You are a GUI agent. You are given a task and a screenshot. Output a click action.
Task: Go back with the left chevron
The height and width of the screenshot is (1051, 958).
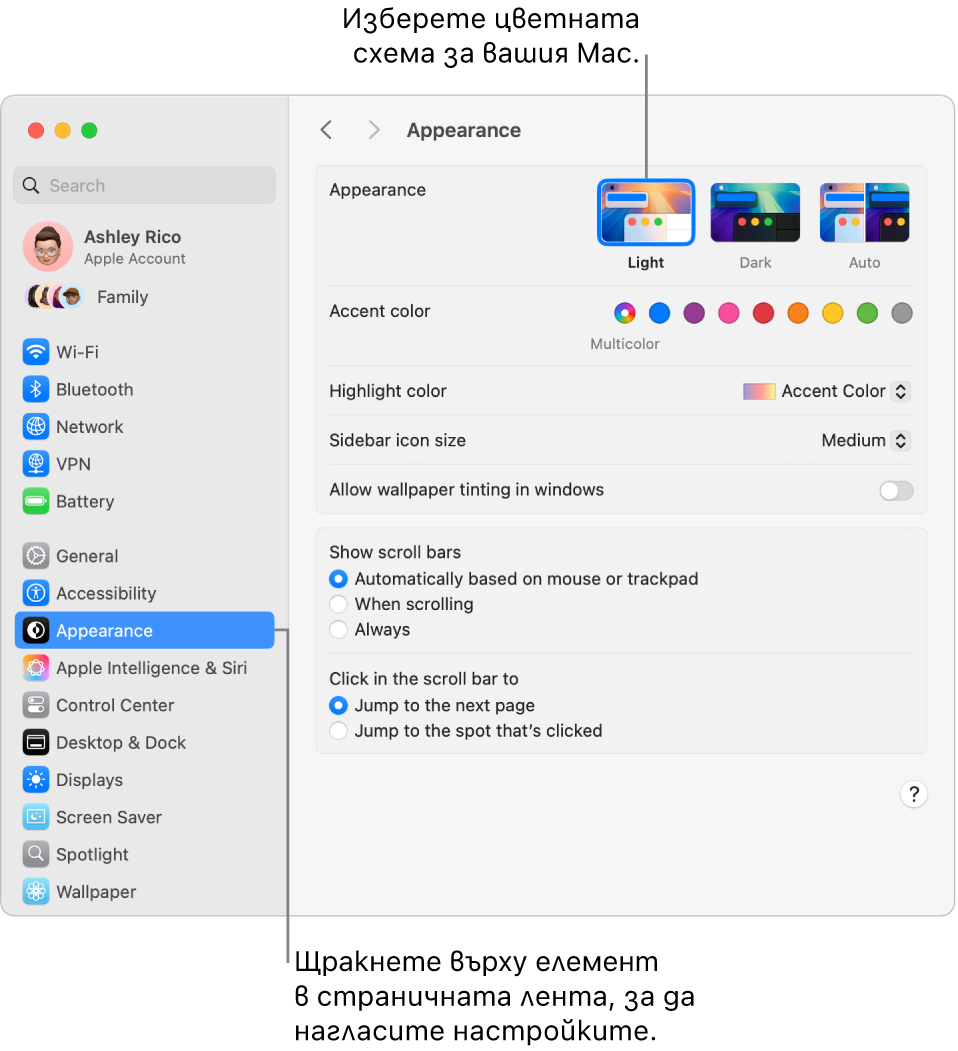coord(326,130)
